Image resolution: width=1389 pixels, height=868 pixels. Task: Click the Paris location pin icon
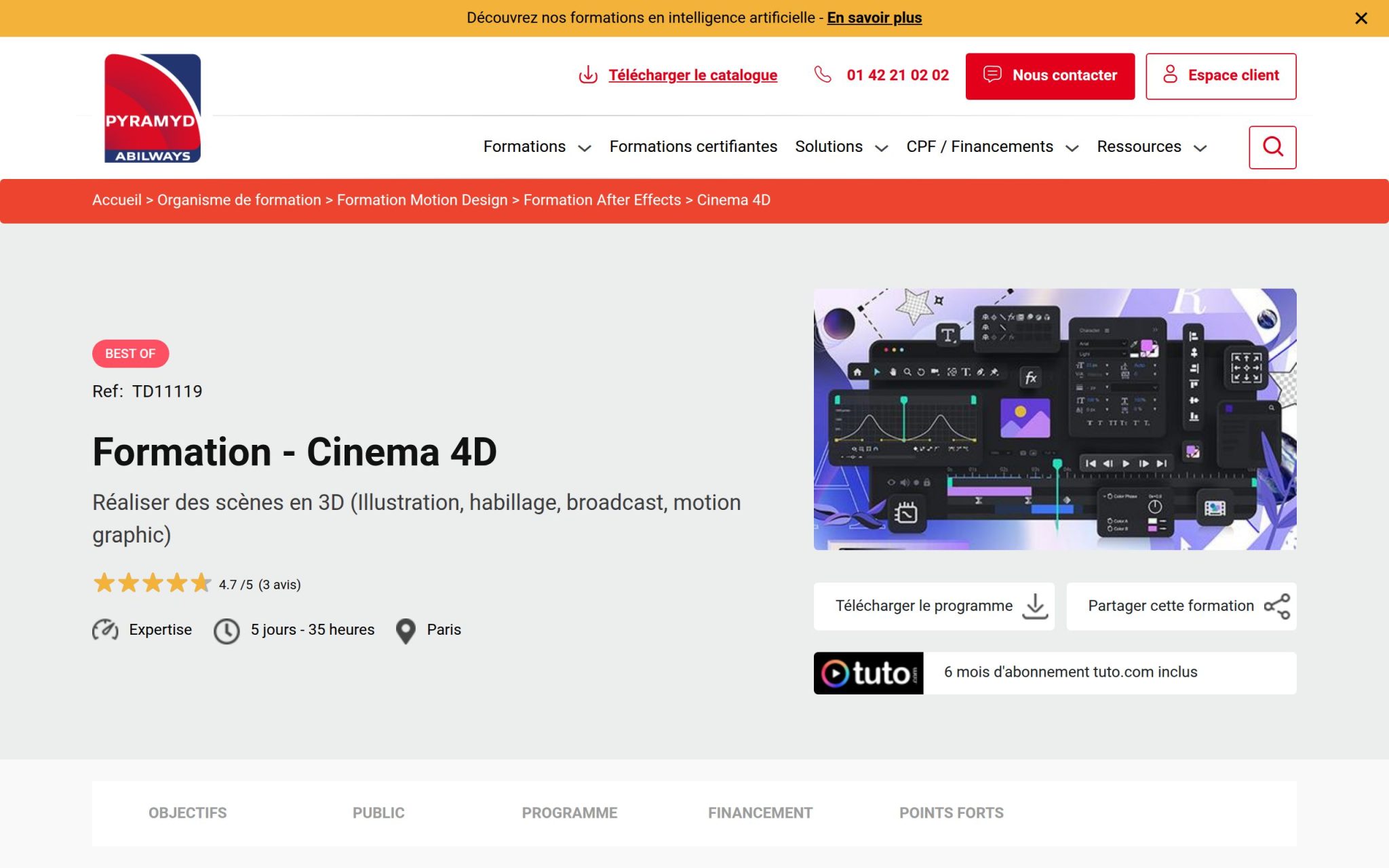click(406, 631)
